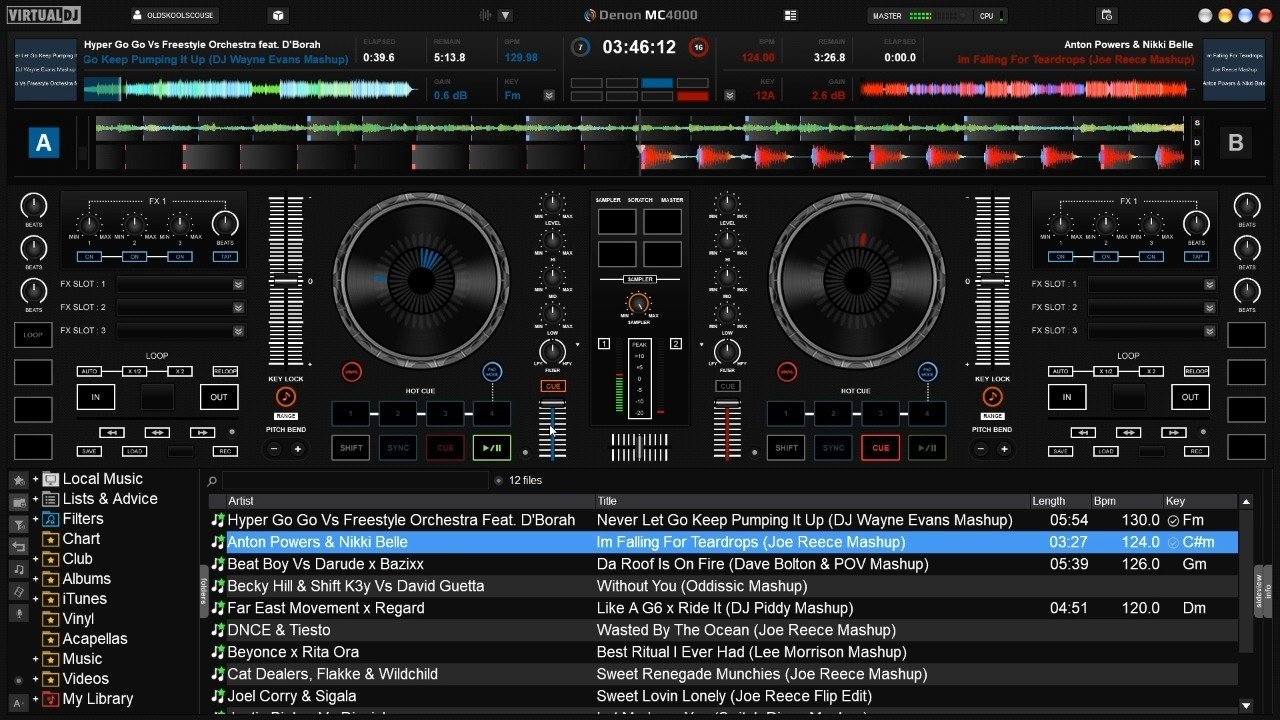Nudge deck A pitch bend minus
The height and width of the screenshot is (720, 1280).
point(275,449)
